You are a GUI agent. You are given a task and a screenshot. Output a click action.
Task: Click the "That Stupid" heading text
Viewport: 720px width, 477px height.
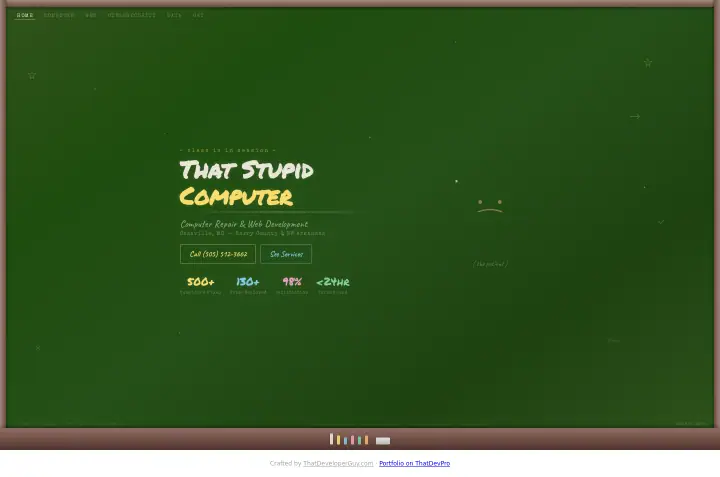point(247,170)
